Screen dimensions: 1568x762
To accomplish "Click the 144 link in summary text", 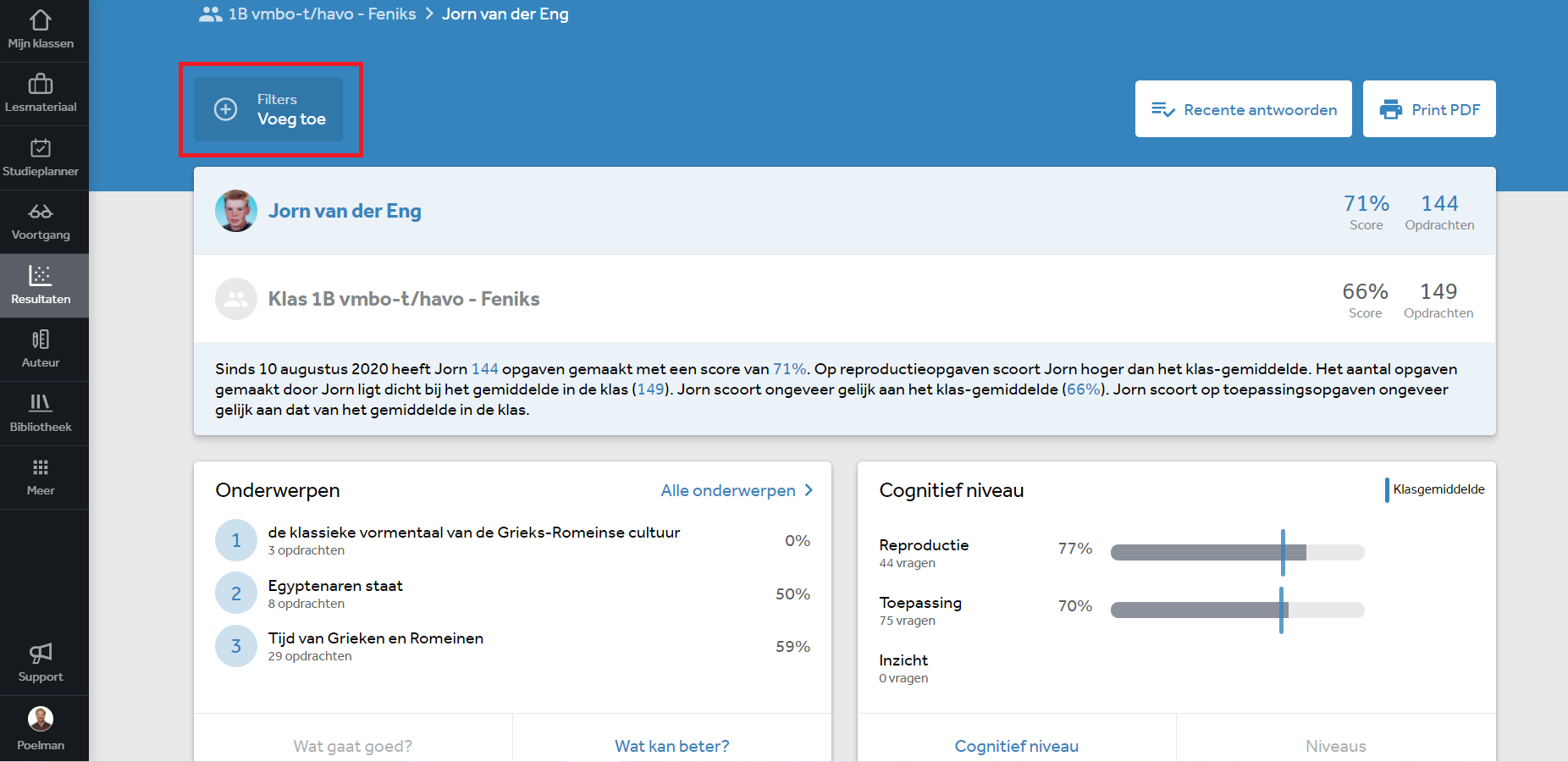I will (x=485, y=369).
